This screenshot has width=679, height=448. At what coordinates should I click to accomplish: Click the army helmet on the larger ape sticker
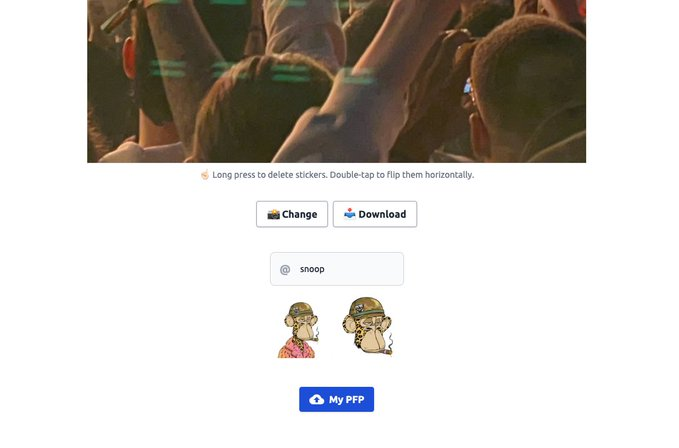[366, 307]
